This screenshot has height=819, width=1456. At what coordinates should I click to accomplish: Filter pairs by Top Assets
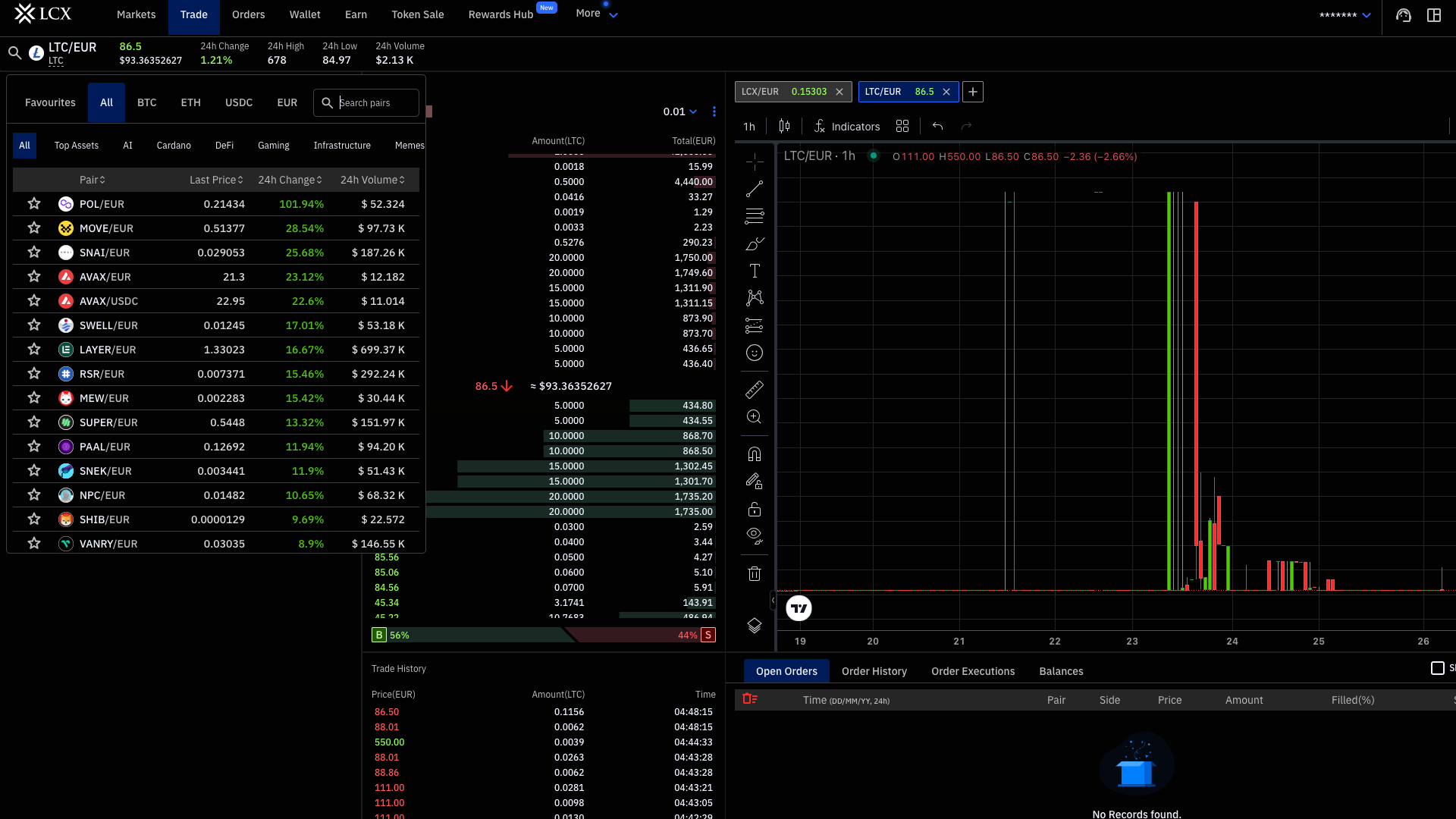pyautogui.click(x=77, y=146)
